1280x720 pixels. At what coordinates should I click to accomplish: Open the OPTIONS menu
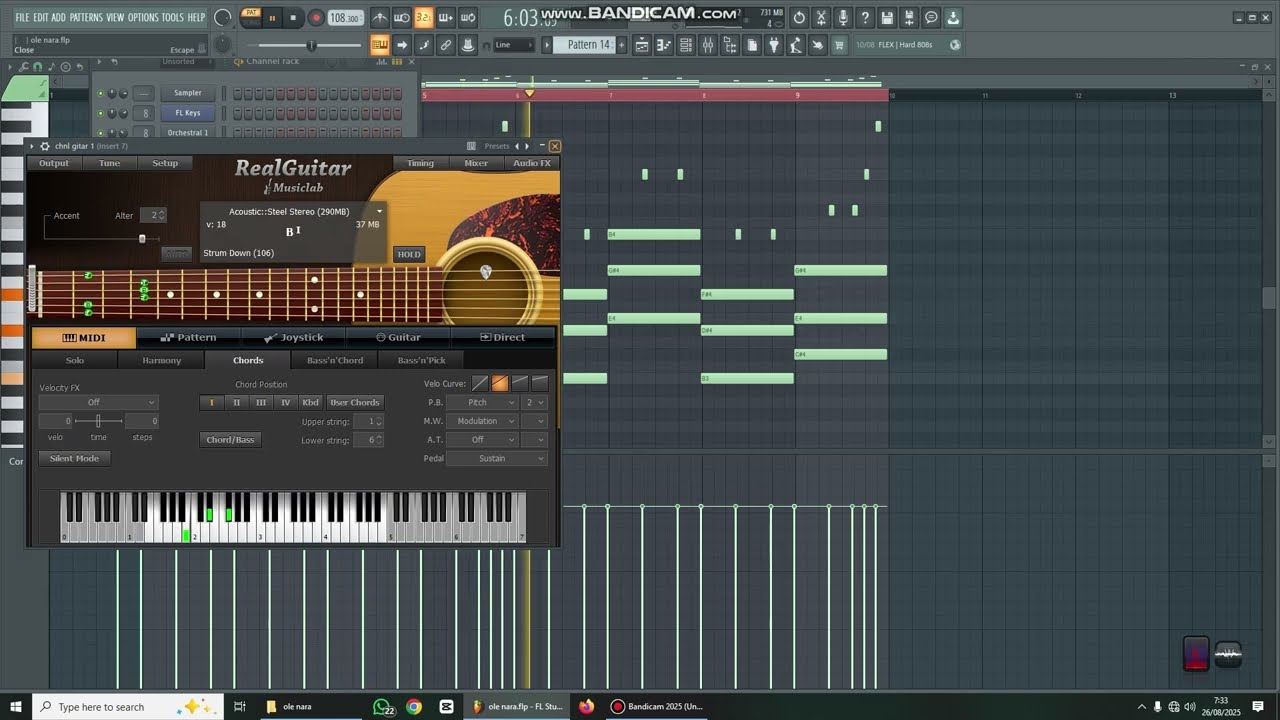tap(143, 17)
